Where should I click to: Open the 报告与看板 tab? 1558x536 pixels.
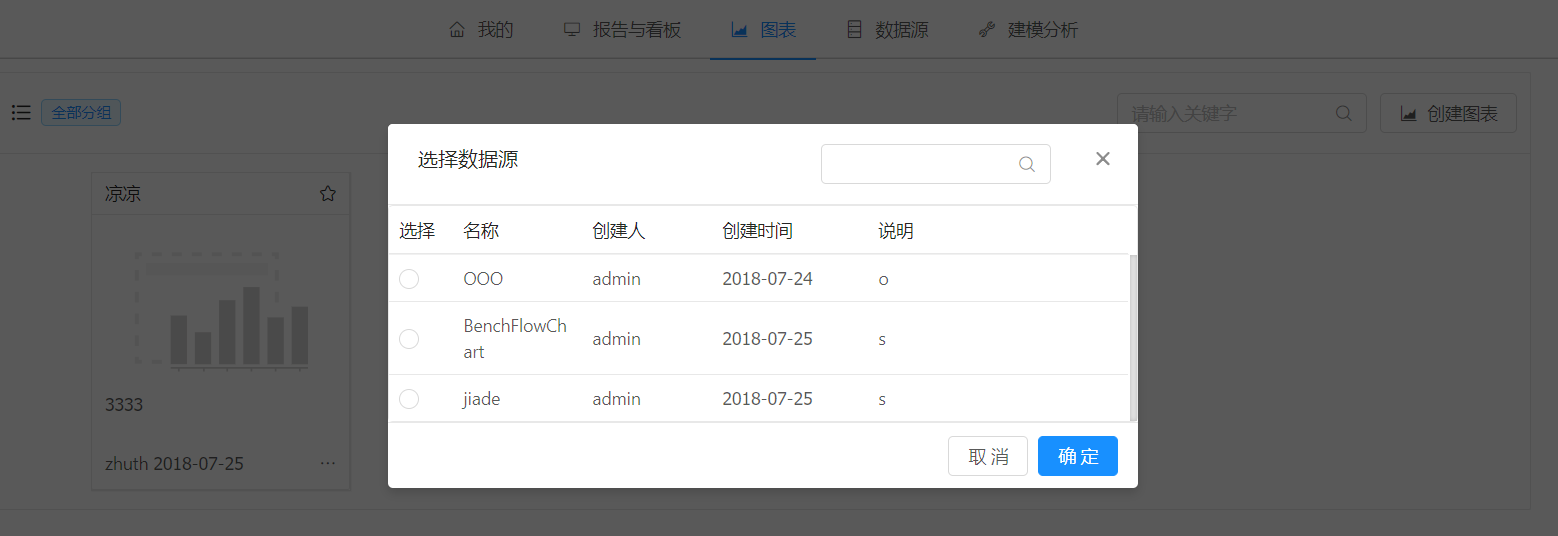tap(622, 30)
